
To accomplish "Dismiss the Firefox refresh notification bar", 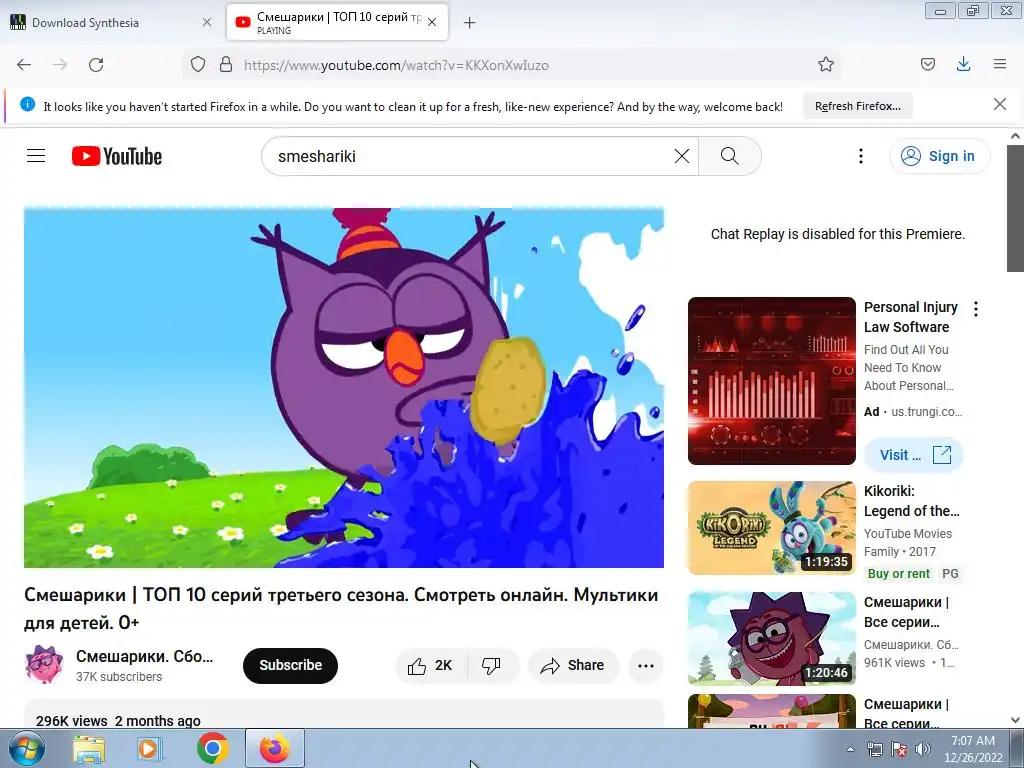I will pos(999,104).
